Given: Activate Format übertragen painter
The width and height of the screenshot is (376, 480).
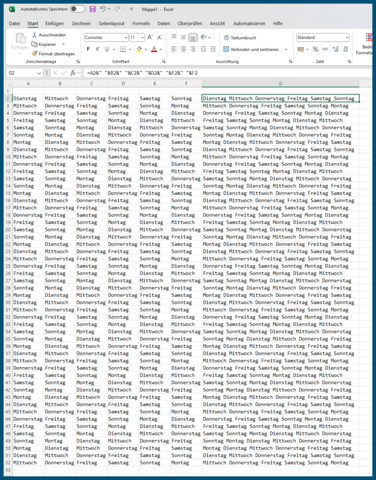Looking at the screenshot, I should coord(53,53).
